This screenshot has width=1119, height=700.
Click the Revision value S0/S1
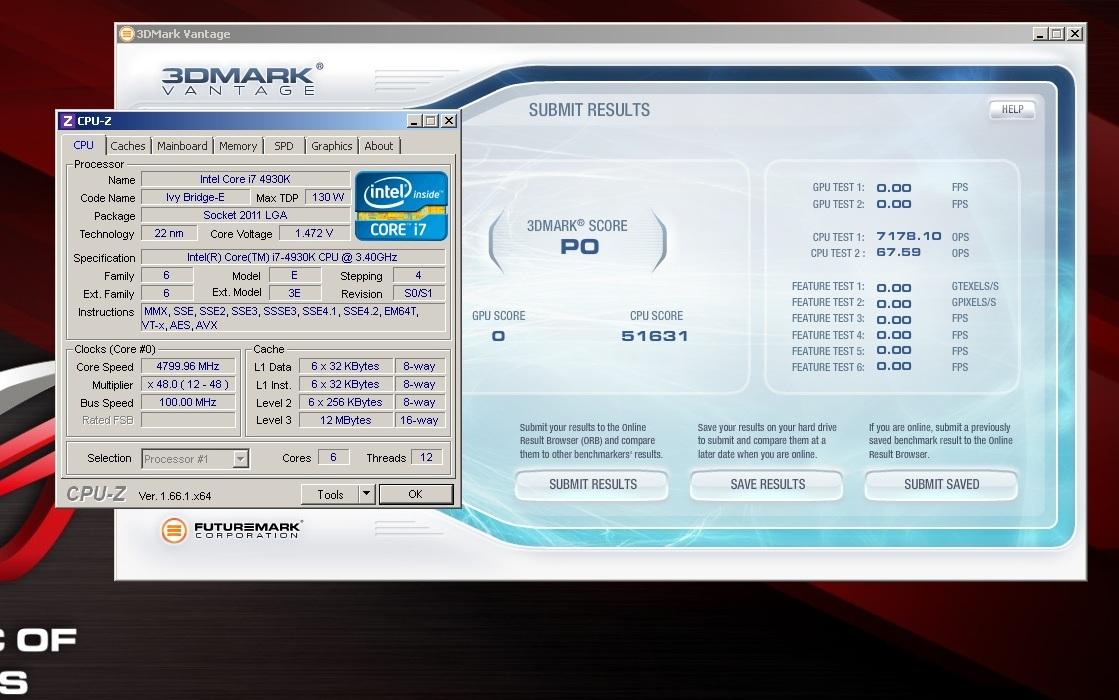point(418,293)
